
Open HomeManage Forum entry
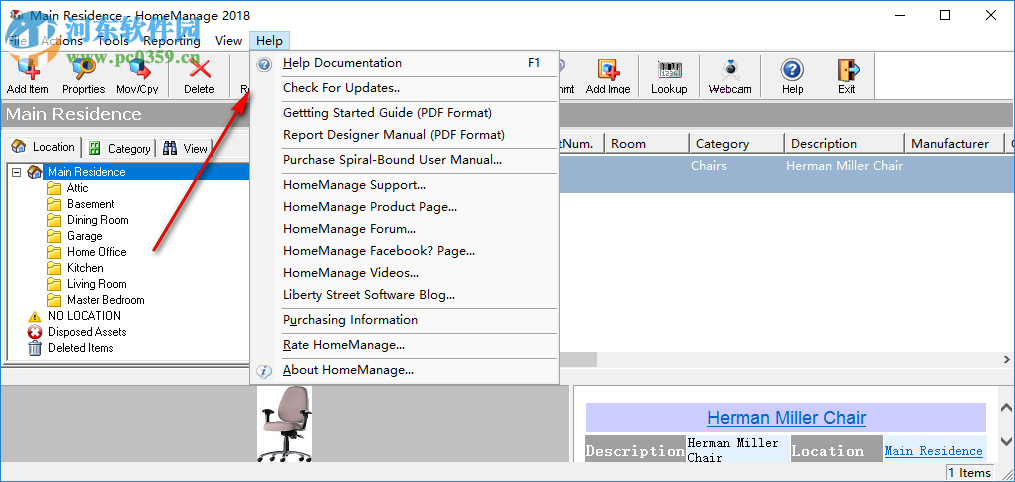coord(404,229)
